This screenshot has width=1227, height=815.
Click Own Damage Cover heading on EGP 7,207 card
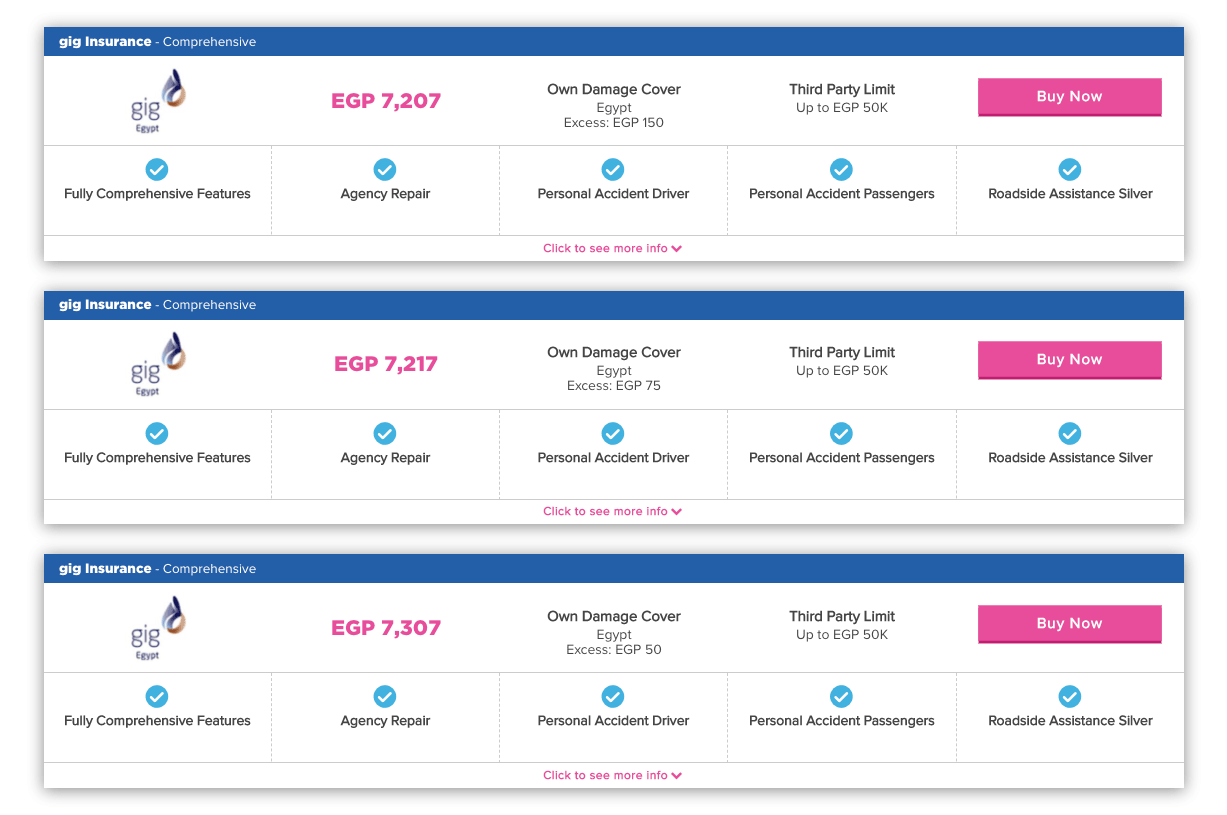tap(614, 89)
